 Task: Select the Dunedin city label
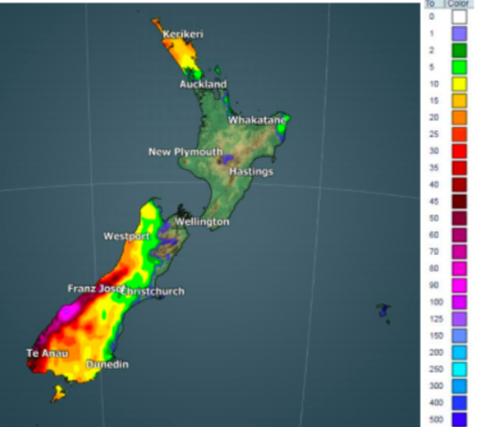(108, 364)
